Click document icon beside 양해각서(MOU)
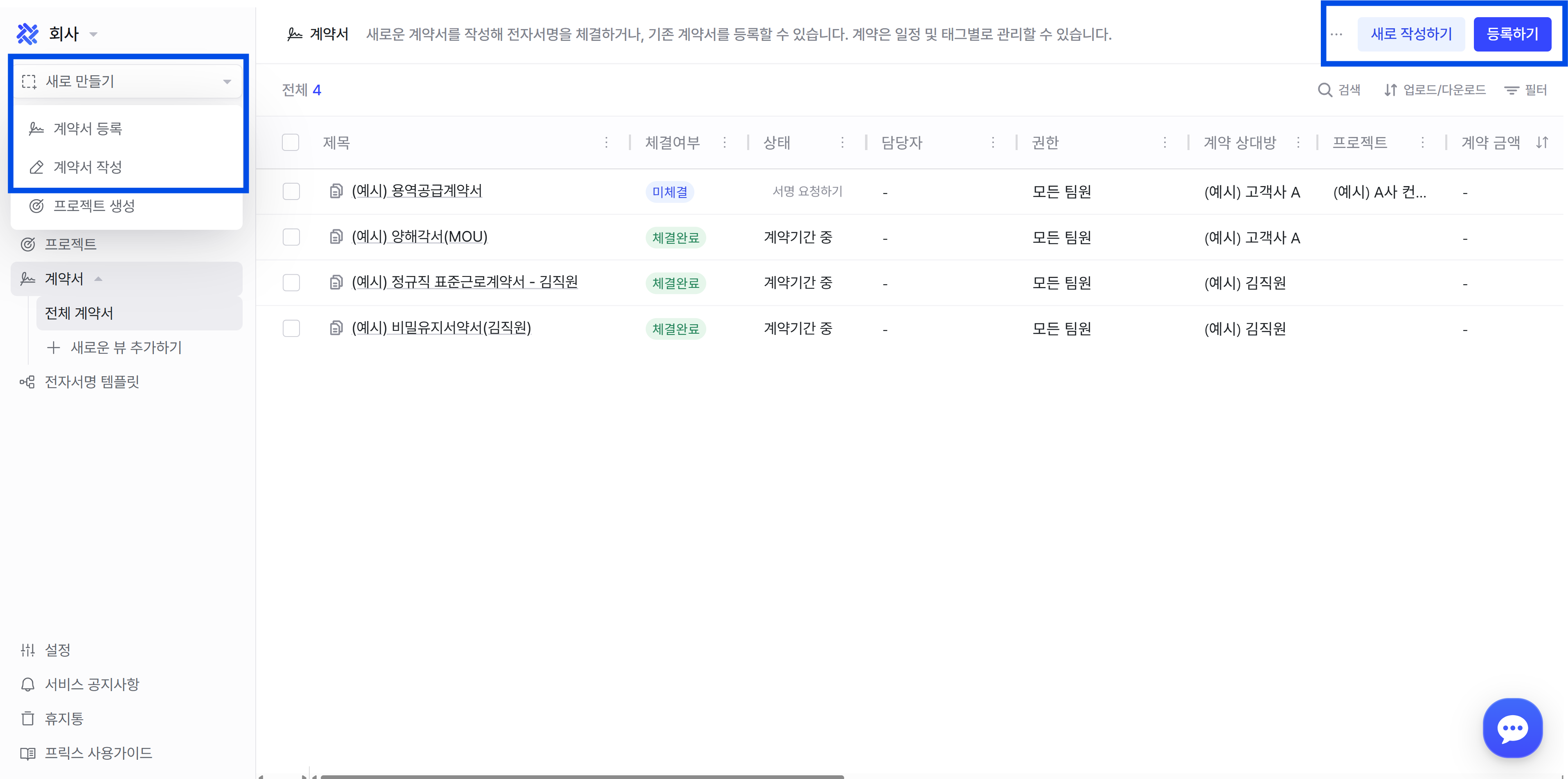 [336, 236]
